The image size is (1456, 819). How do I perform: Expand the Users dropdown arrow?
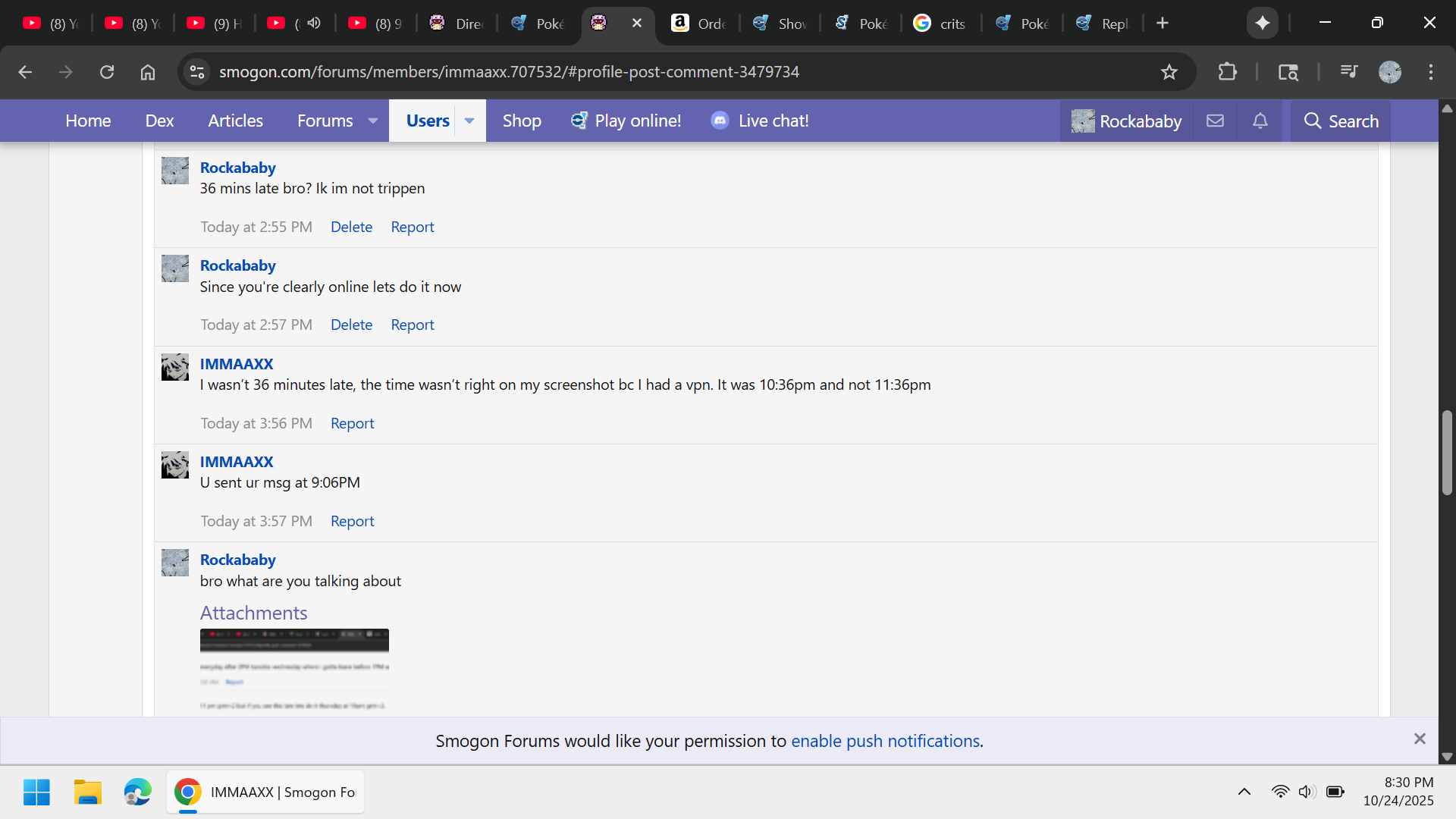point(469,121)
